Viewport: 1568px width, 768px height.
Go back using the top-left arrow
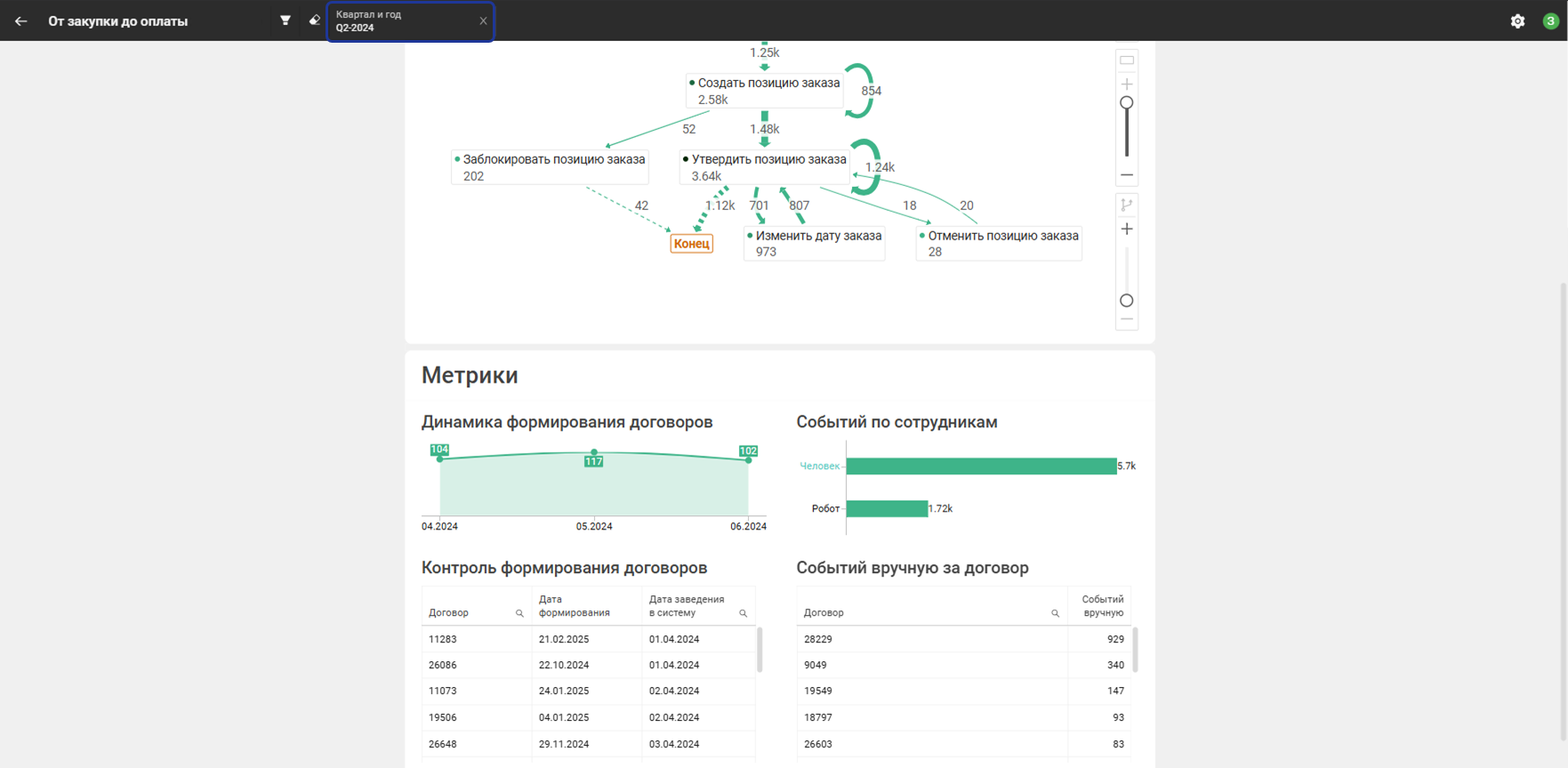point(20,21)
